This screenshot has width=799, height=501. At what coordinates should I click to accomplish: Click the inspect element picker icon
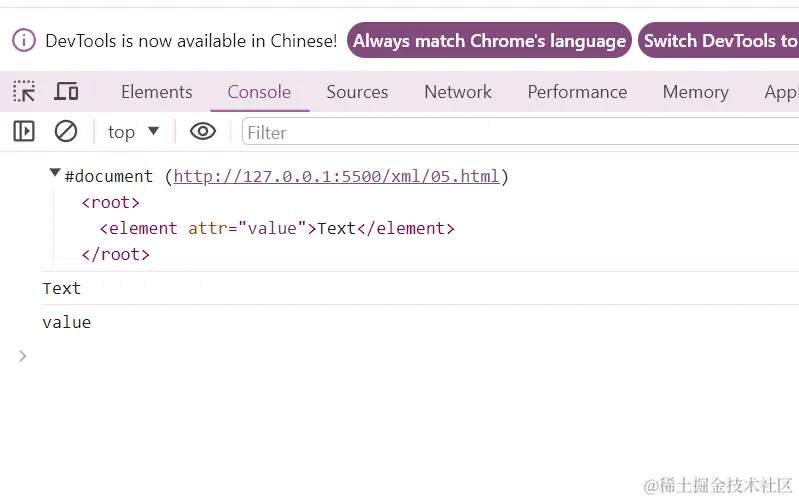pos(24,92)
